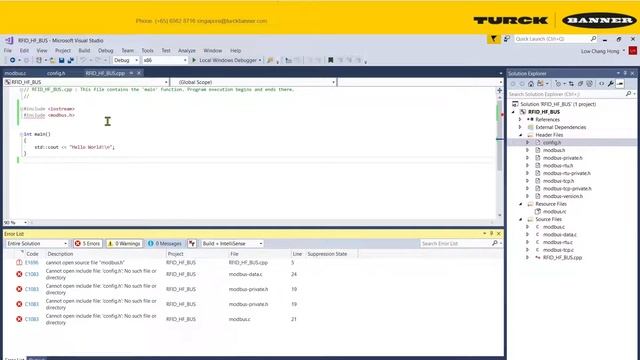Click Show All Files icon in Solution Explorer
Image resolution: width=640 pixels, height=360 pixels.
click(589, 84)
